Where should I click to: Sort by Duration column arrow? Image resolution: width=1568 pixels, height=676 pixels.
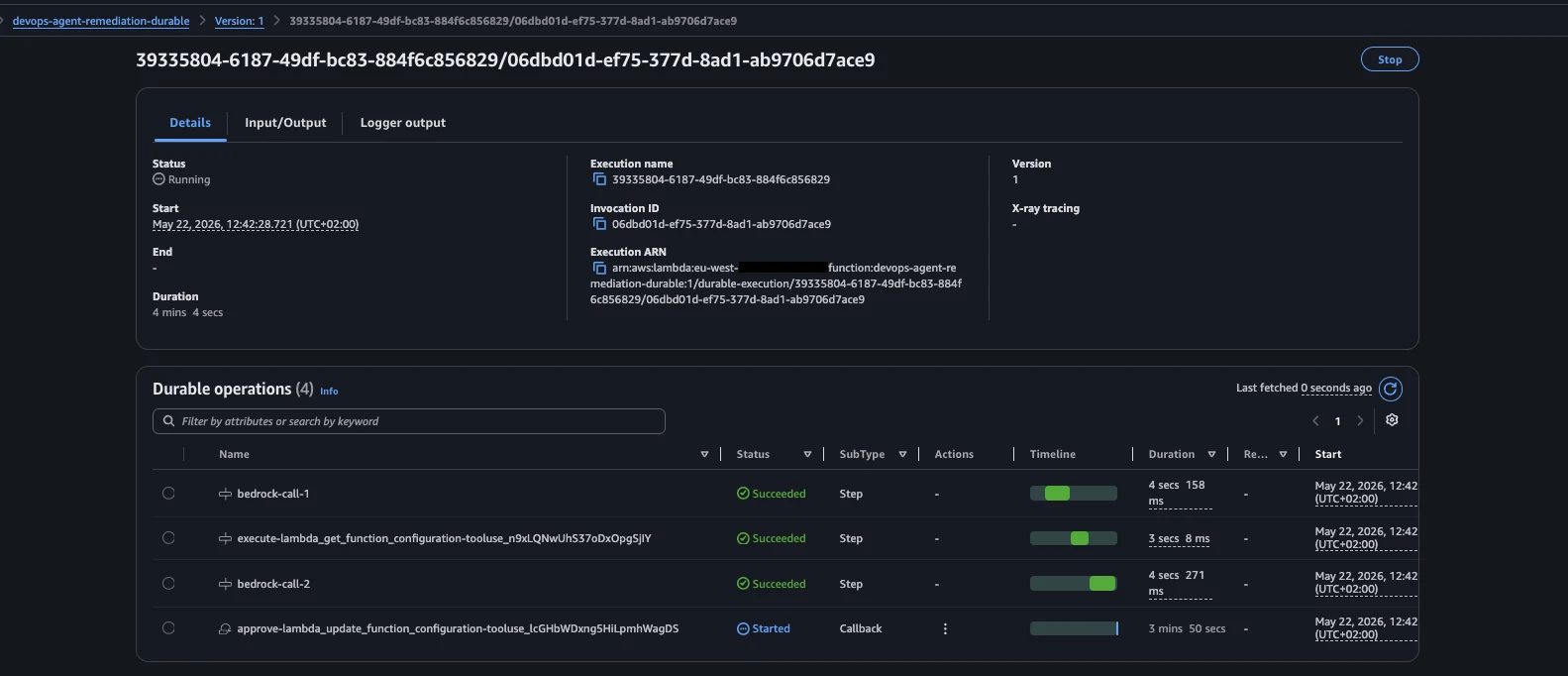tap(1211, 454)
